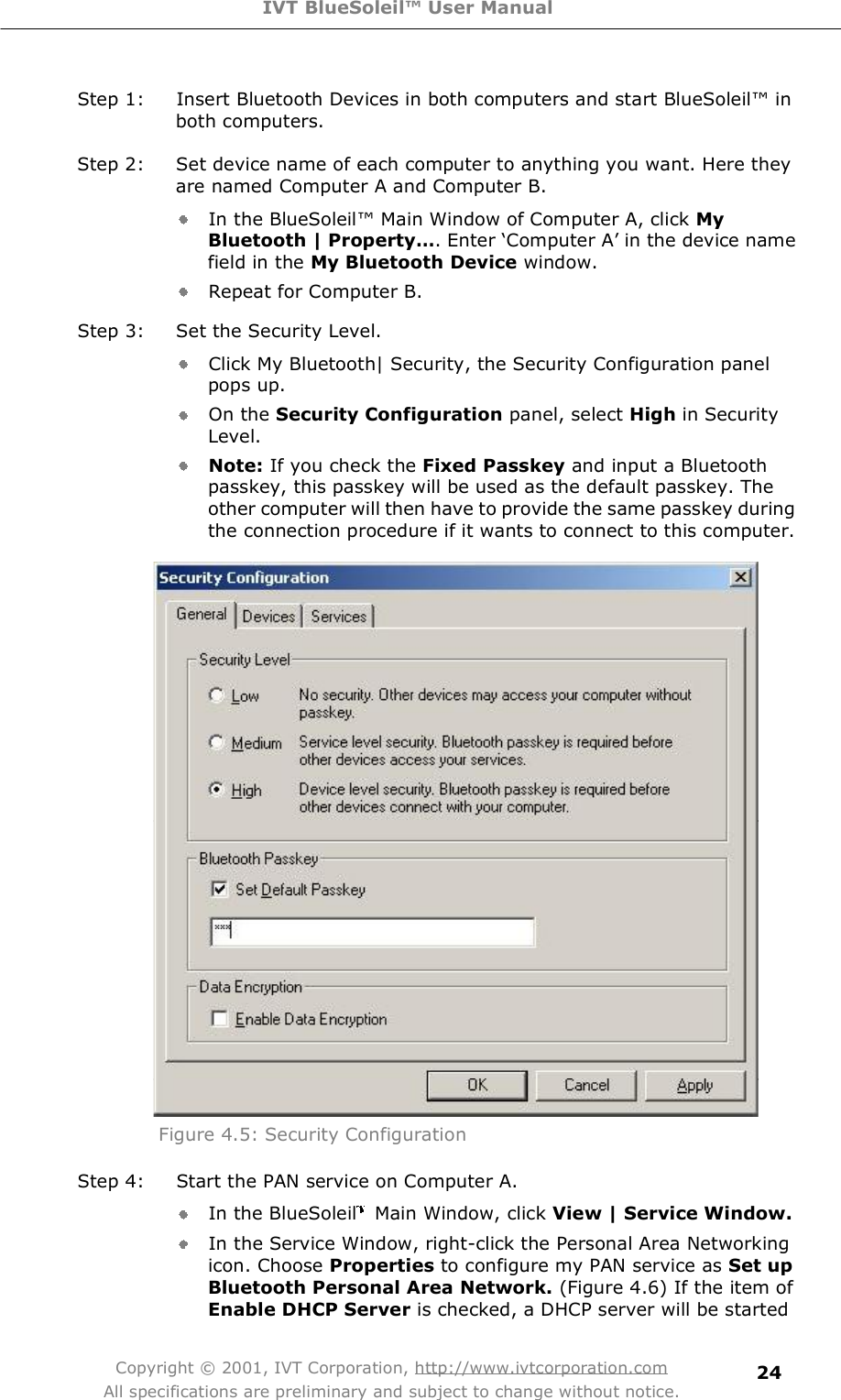Close the Security Configuration dialog
Image resolution: width=841 pixels, height=1400 pixels.
[739, 577]
